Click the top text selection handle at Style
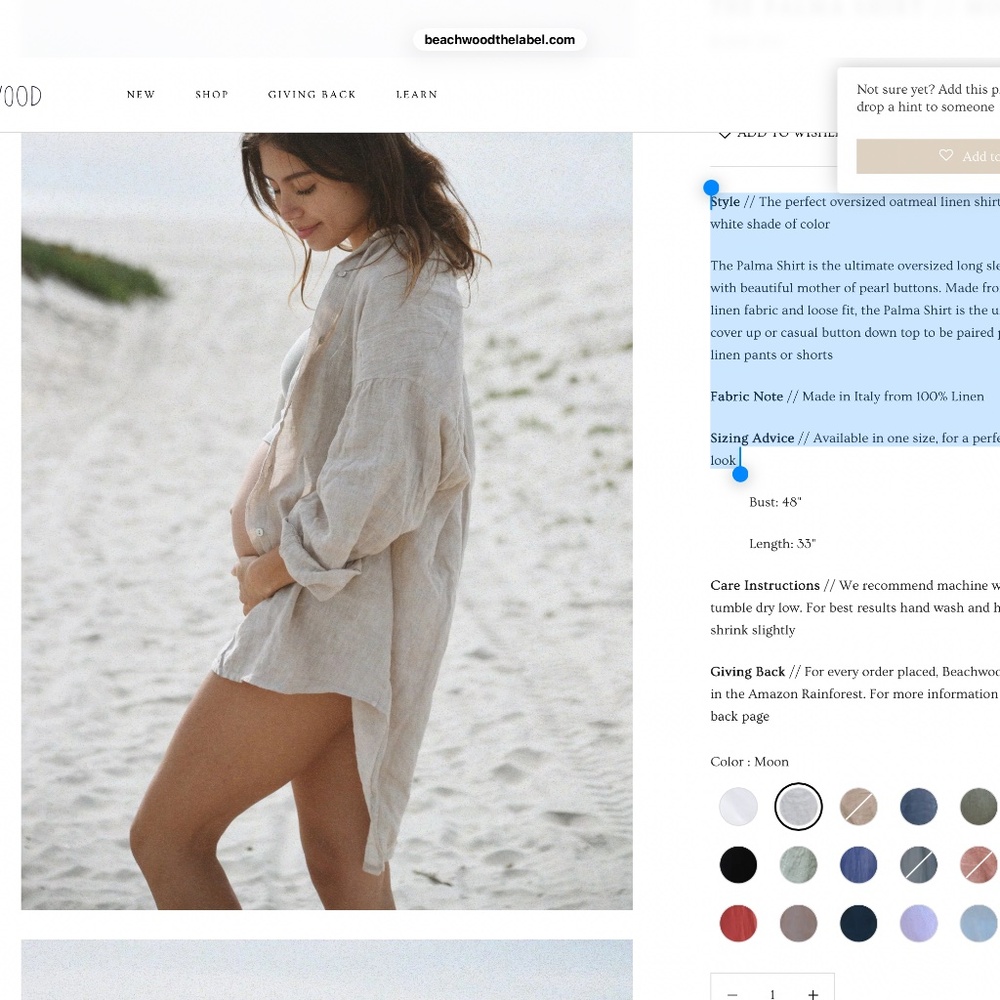This screenshot has height=1000, width=1000. pos(711,188)
